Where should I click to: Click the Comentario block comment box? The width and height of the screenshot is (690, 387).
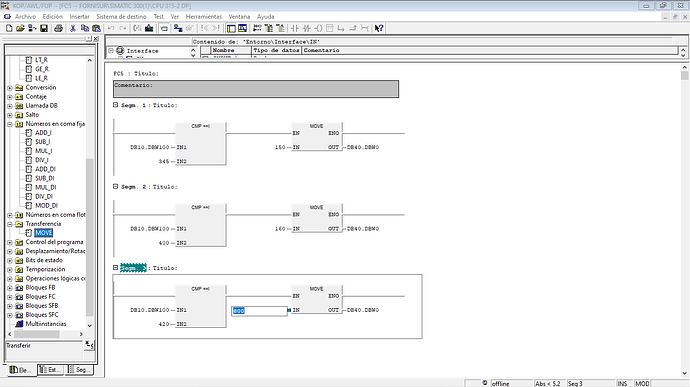click(x=256, y=89)
